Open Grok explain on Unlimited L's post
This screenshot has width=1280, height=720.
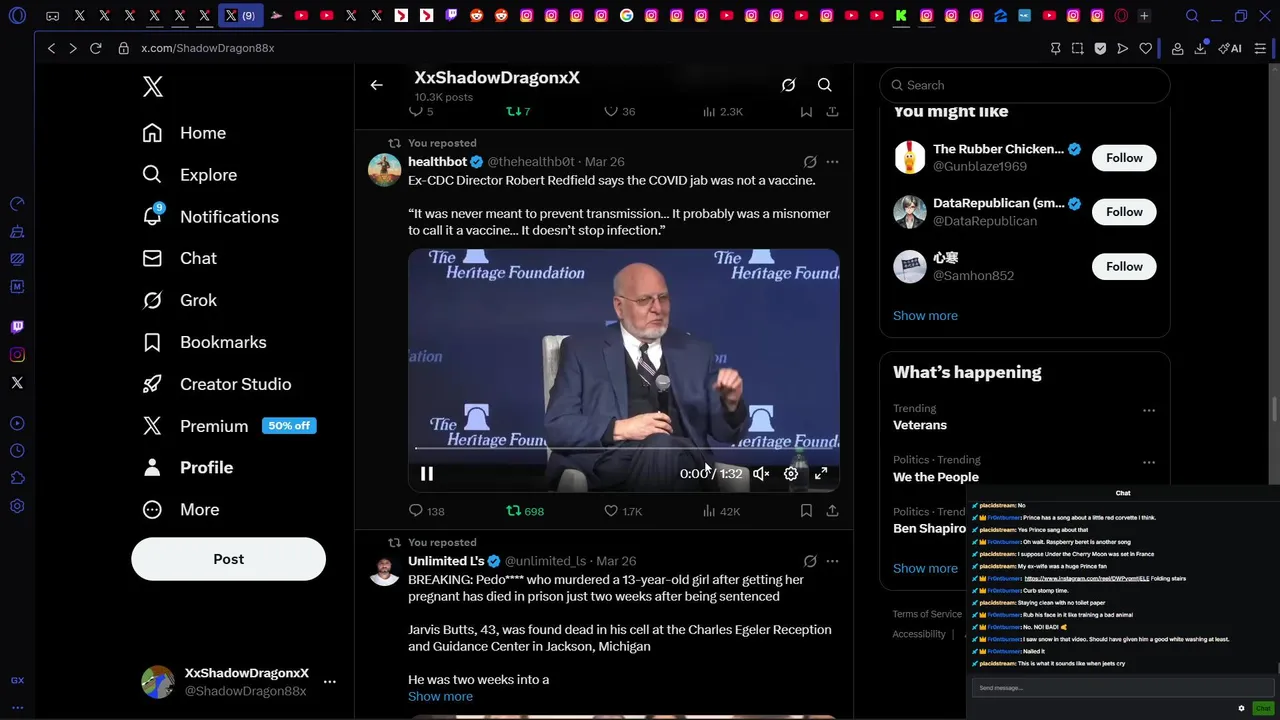[x=810, y=561]
